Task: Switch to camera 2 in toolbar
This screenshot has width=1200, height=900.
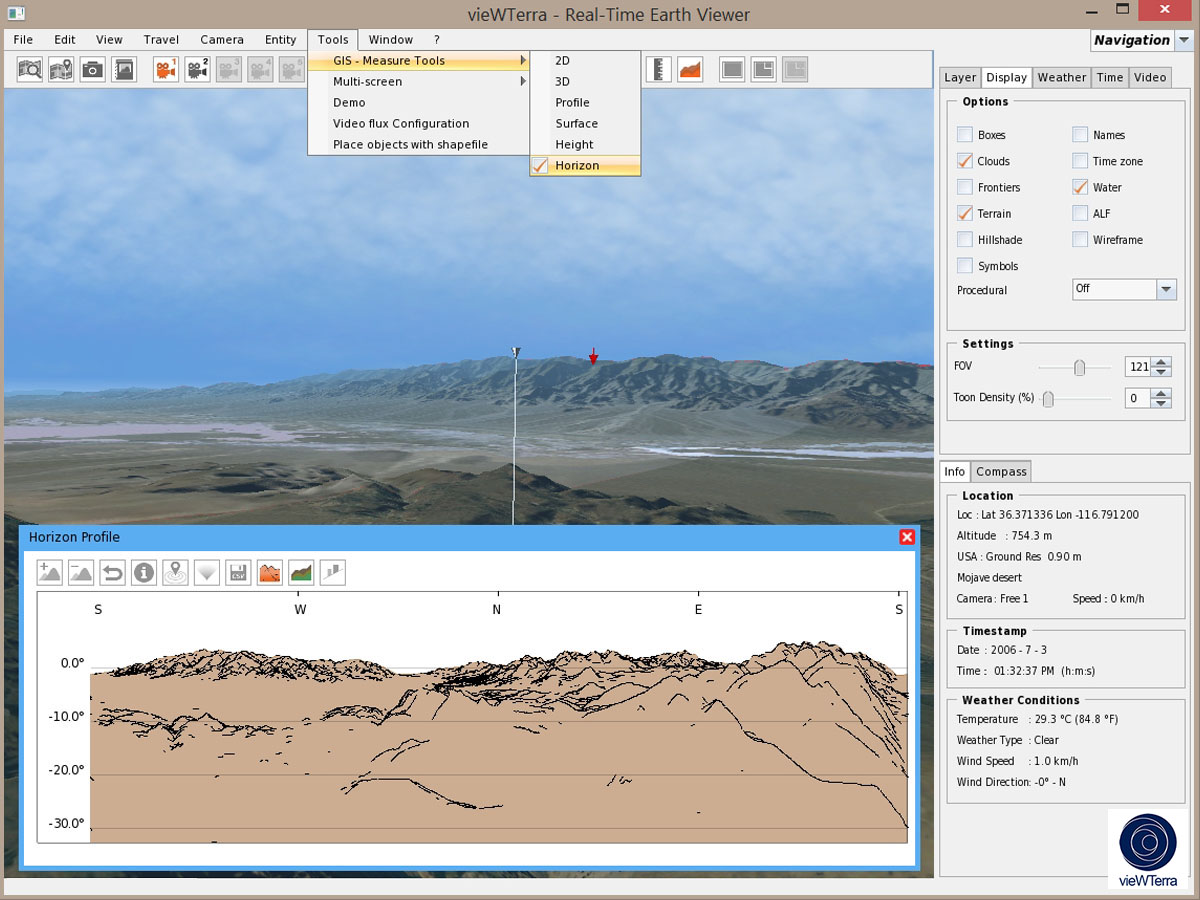Action: pos(197,69)
